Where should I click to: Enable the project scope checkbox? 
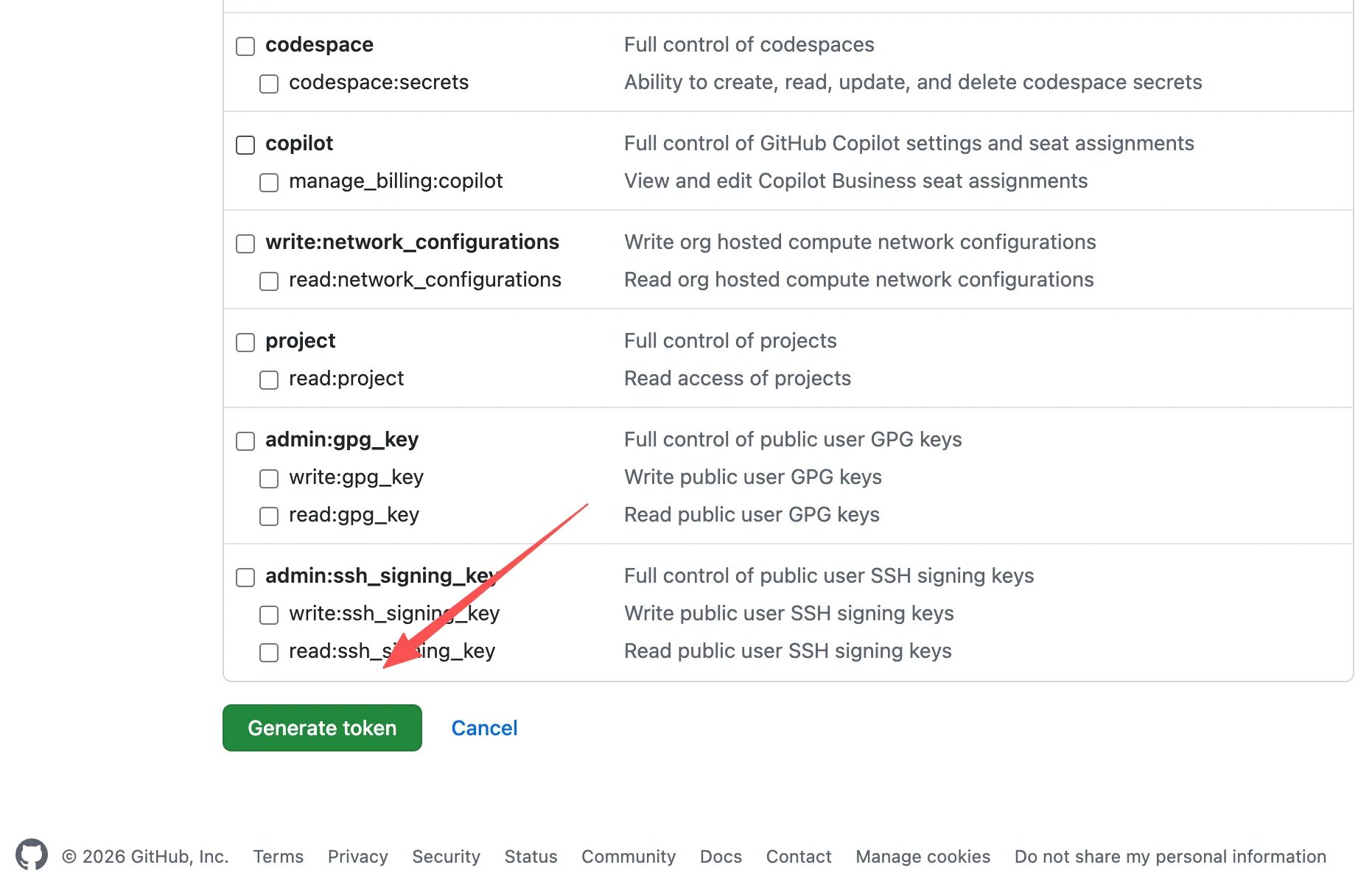click(245, 343)
